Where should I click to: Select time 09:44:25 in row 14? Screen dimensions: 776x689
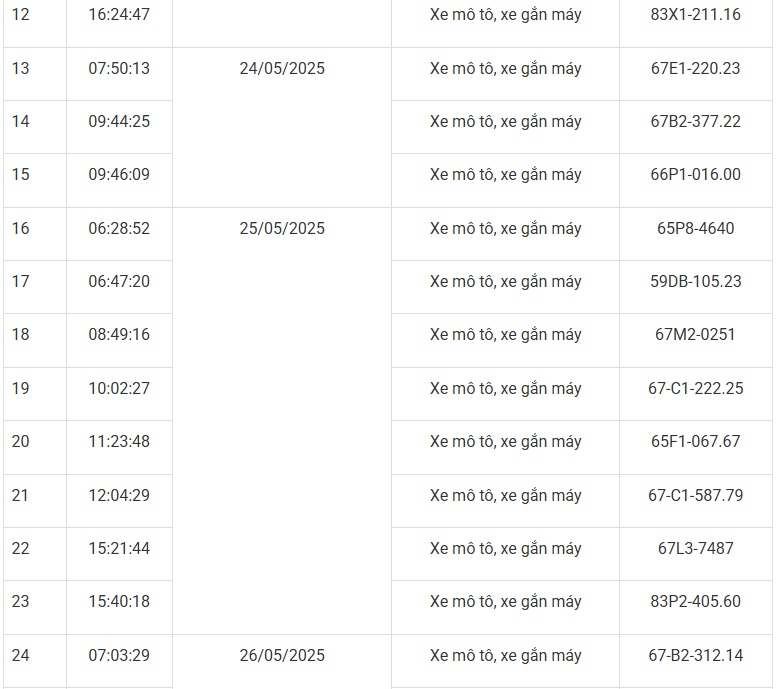(x=119, y=122)
